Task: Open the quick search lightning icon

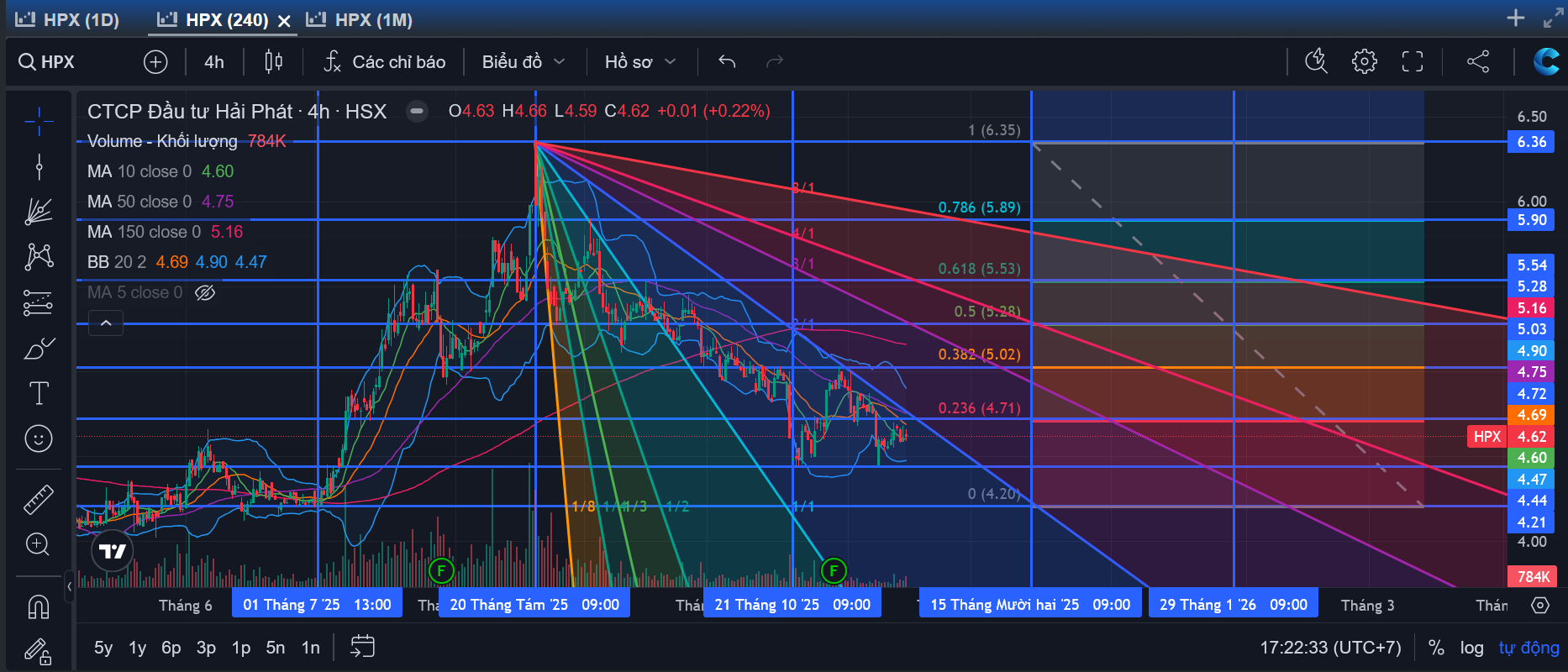Action: click(x=1316, y=61)
